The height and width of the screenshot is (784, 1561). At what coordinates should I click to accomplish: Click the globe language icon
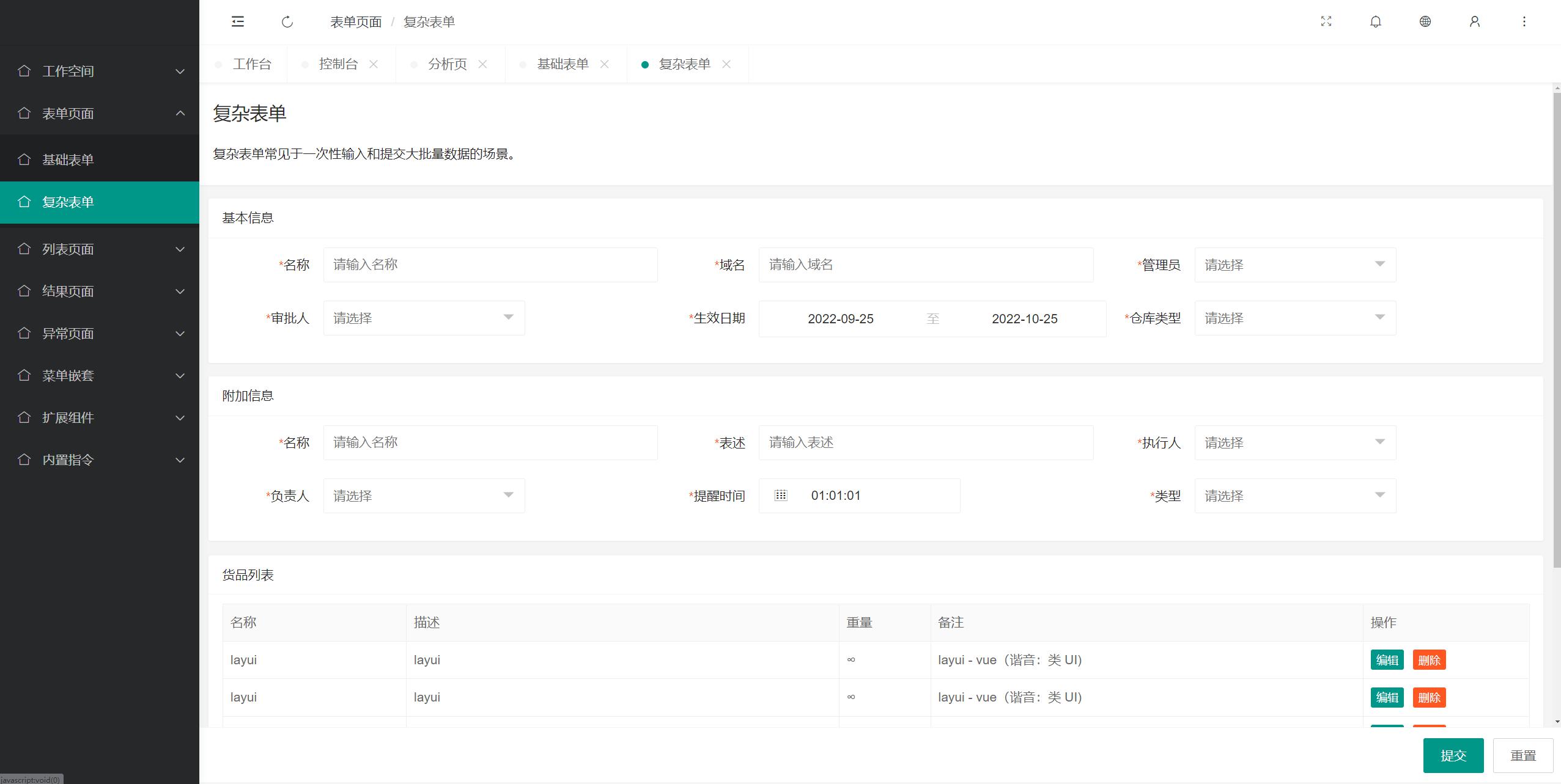coord(1425,22)
